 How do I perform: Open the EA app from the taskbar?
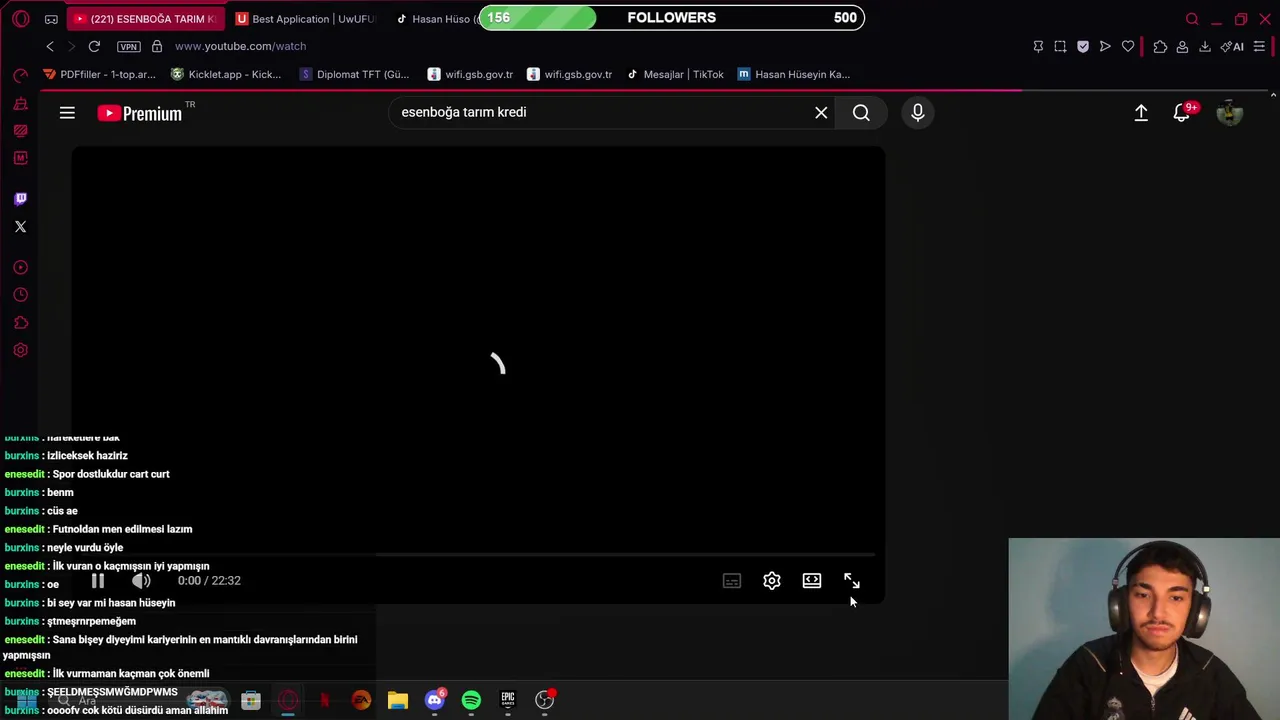click(361, 700)
